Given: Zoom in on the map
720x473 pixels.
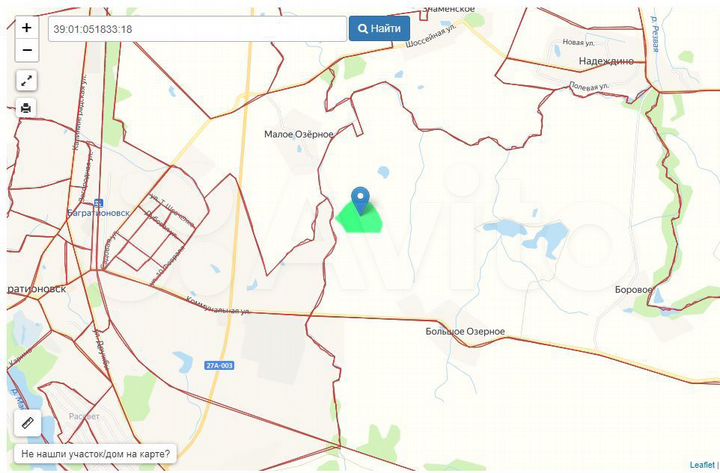Looking at the screenshot, I should (x=26, y=28).
